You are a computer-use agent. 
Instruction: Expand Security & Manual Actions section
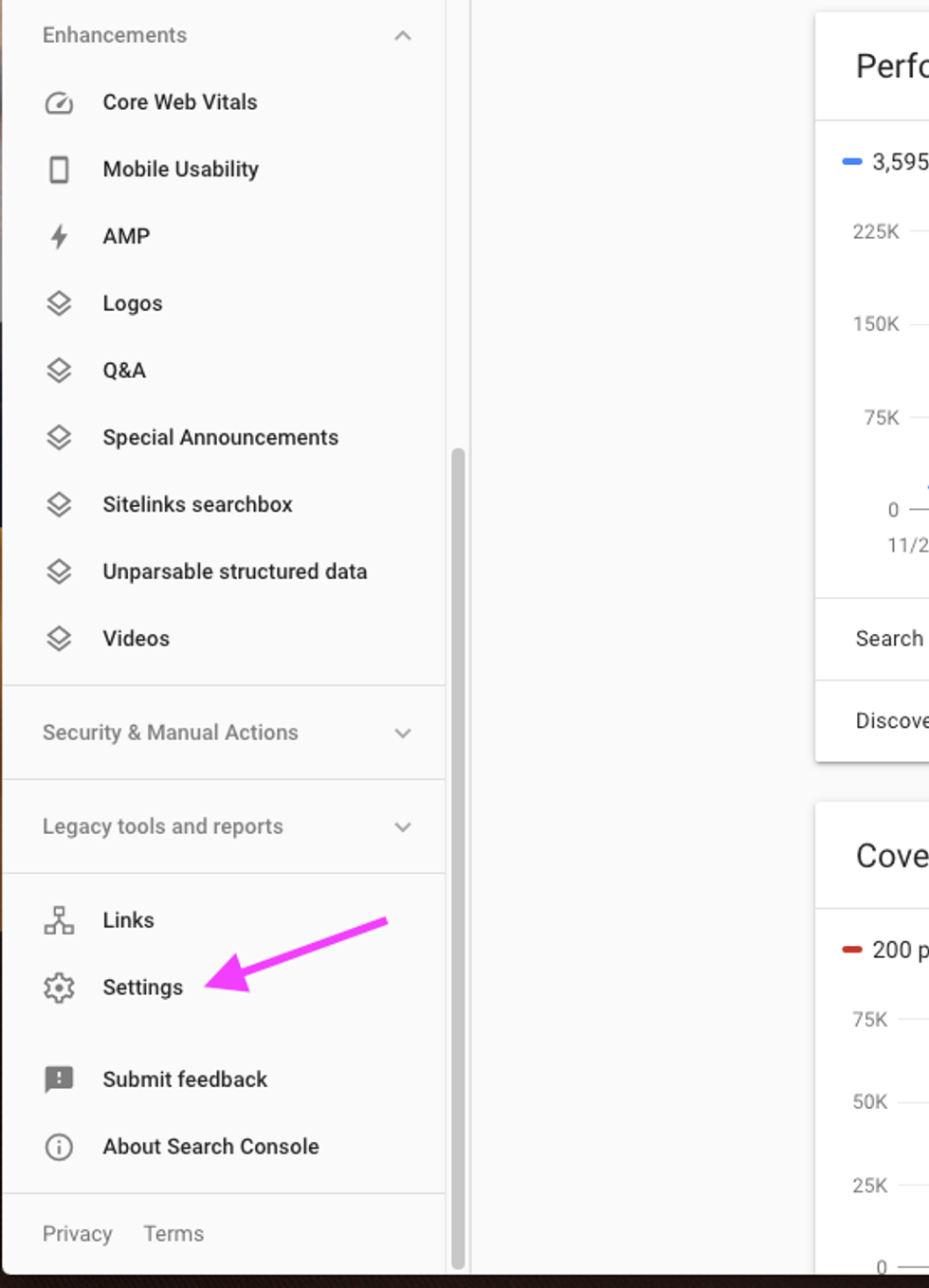(x=403, y=733)
